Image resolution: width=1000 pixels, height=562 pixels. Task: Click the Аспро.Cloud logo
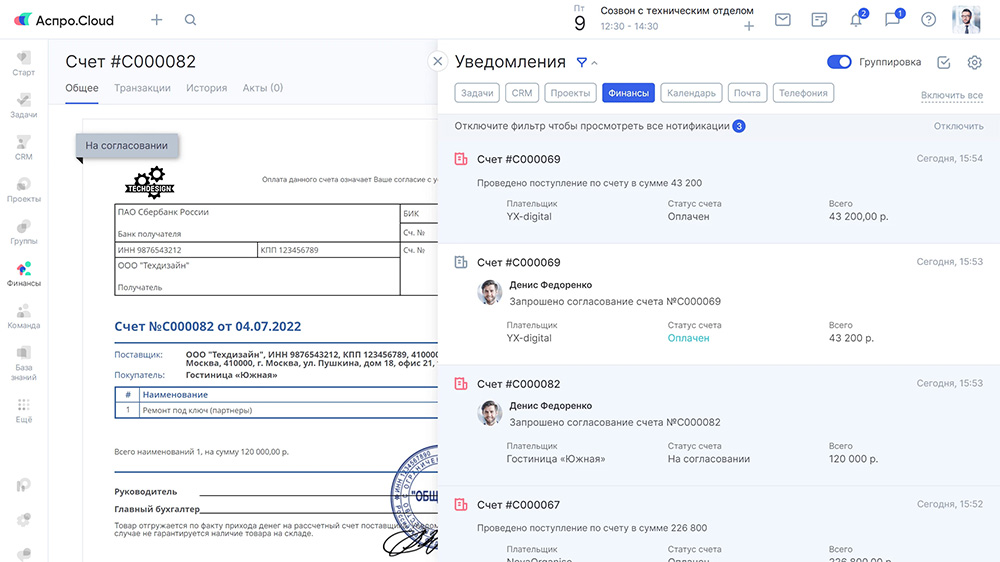64,20
